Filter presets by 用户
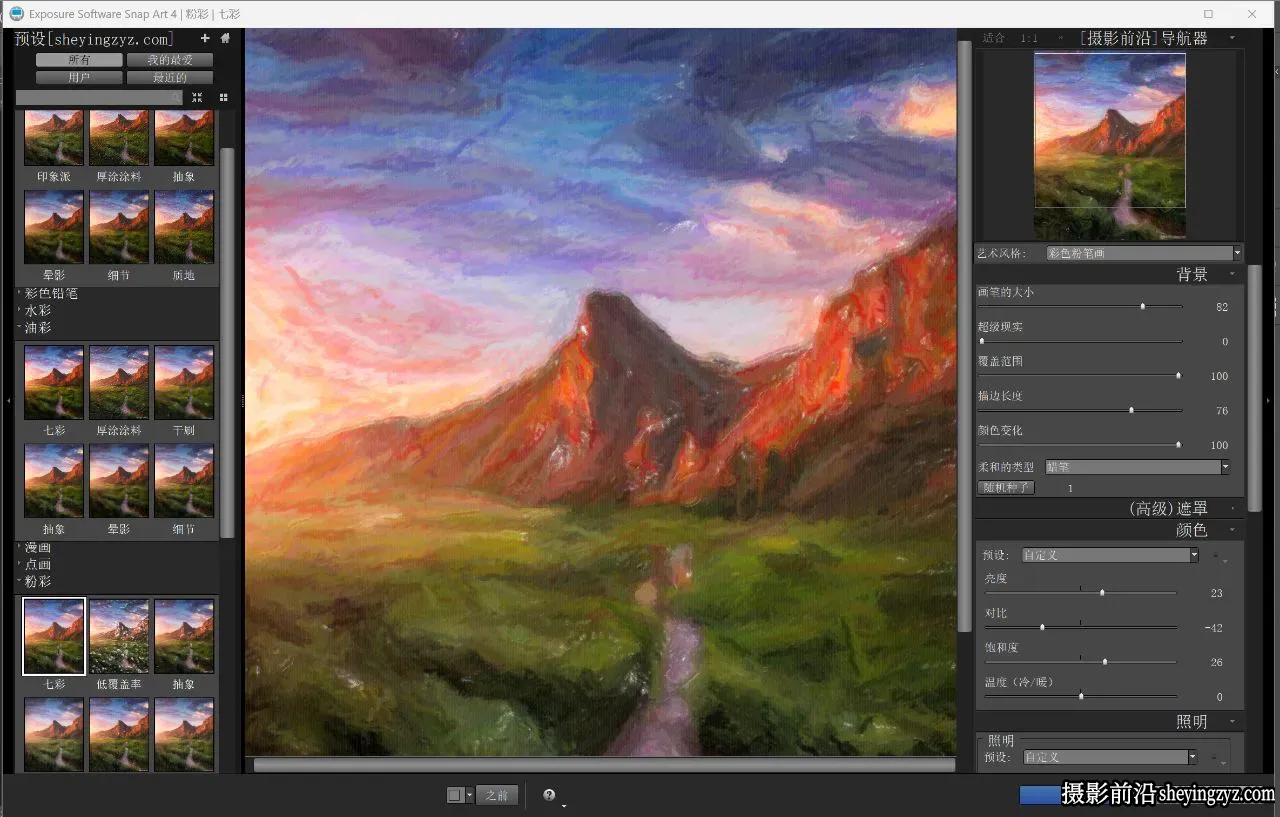This screenshot has width=1280, height=817. click(x=79, y=77)
